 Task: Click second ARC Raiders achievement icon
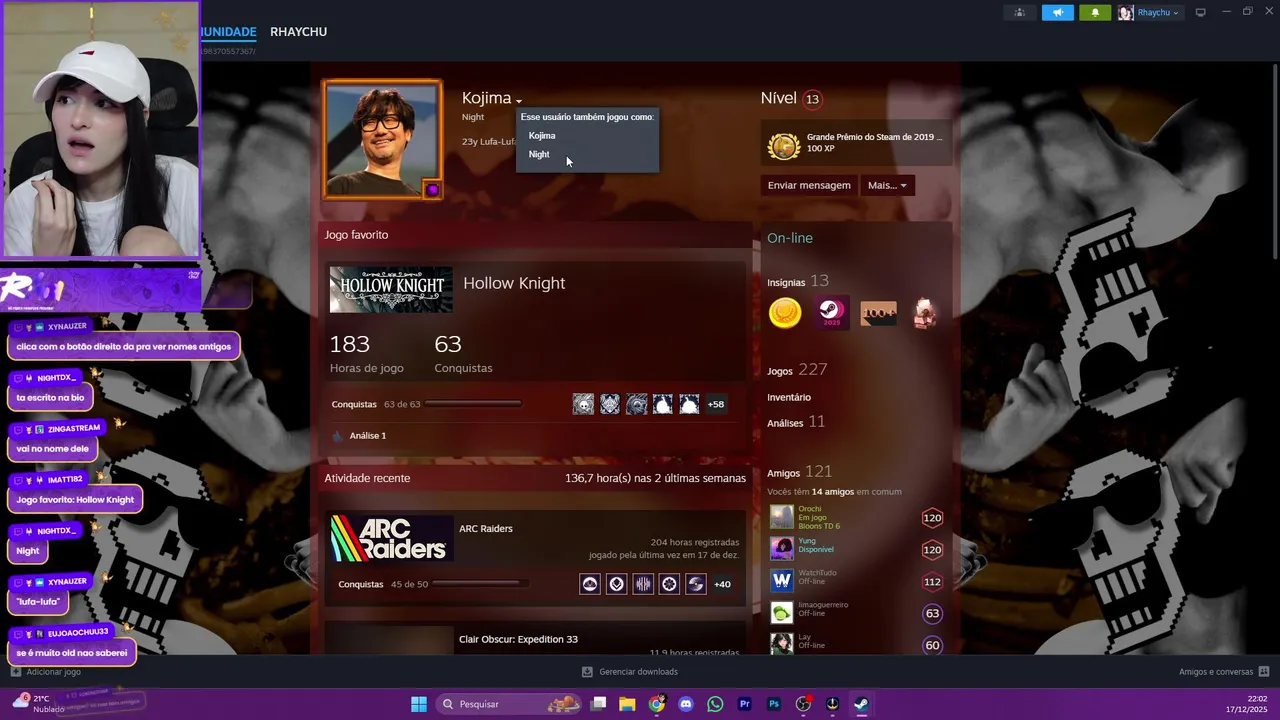pos(617,584)
